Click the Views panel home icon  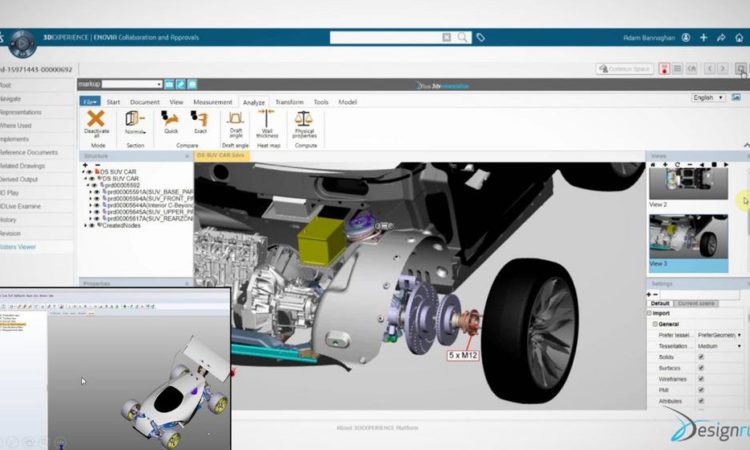652,165
